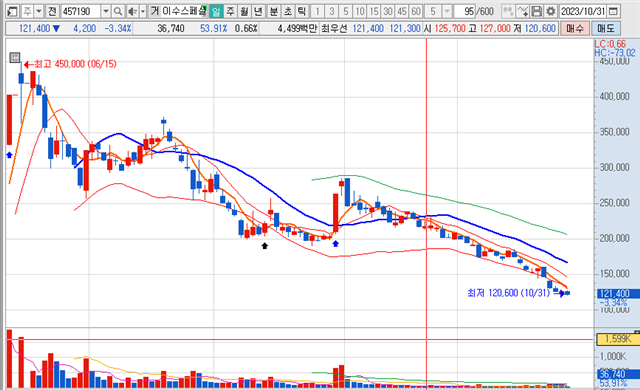Click the 1,599K volume level tag
640x390 pixels.
coord(618,339)
